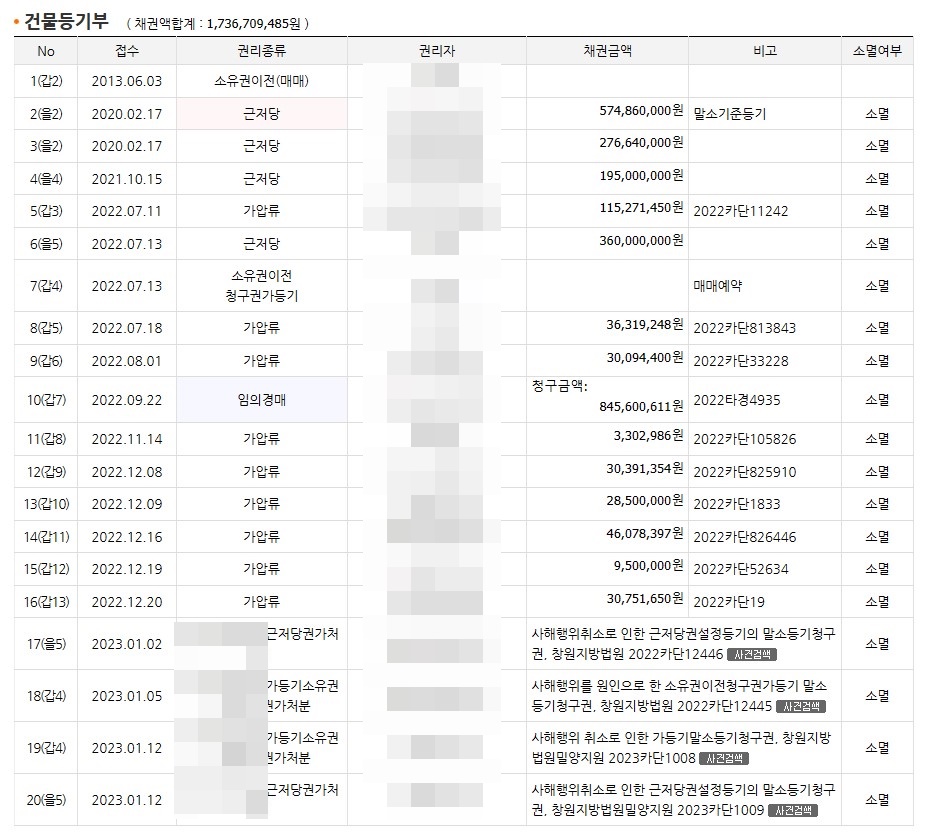Click date 2022.08.01
The image size is (925, 832).
(127, 361)
